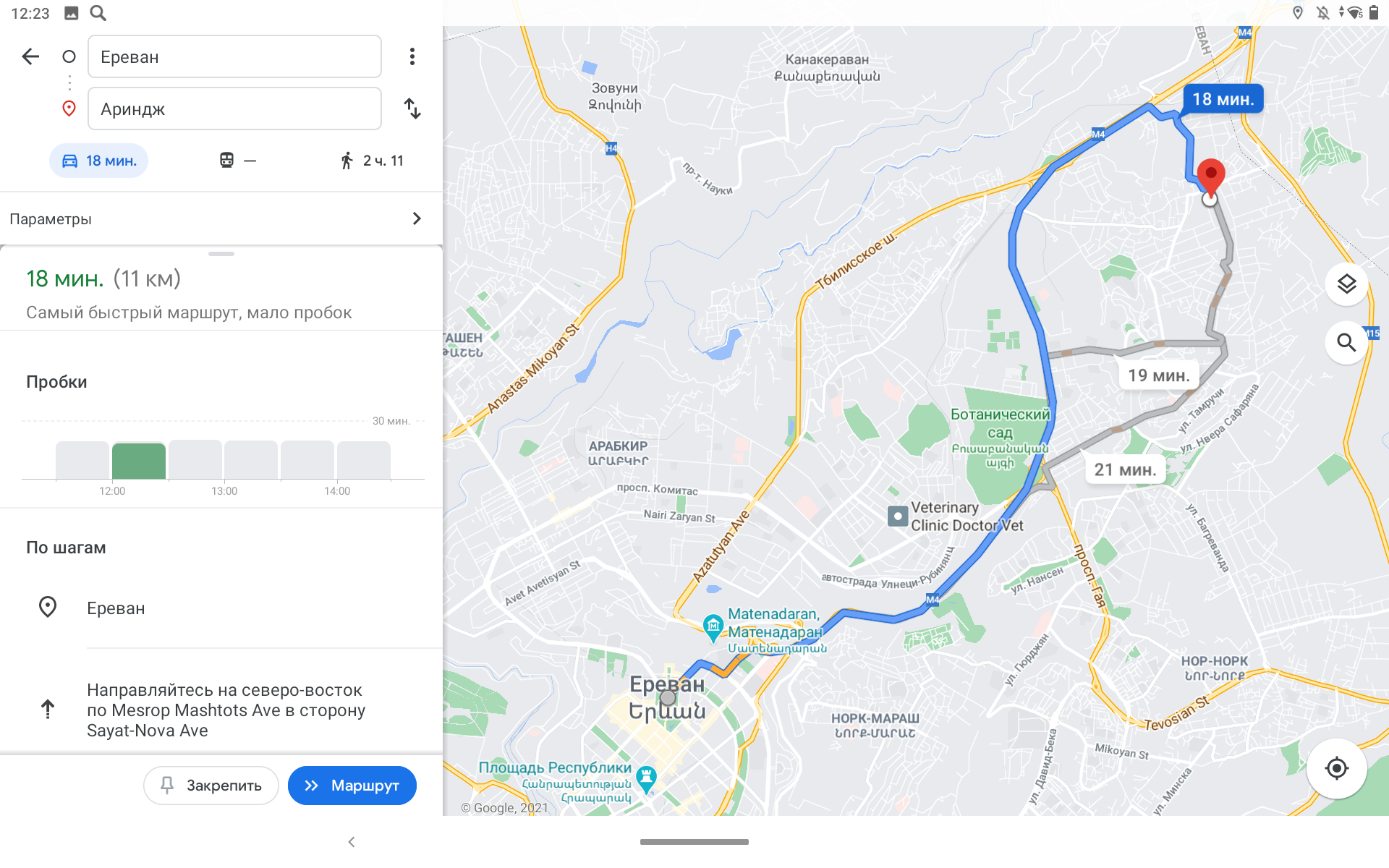This screenshot has width=1389, height=868.
Task: Select the driving mode 18 мин. tab
Action: click(99, 161)
